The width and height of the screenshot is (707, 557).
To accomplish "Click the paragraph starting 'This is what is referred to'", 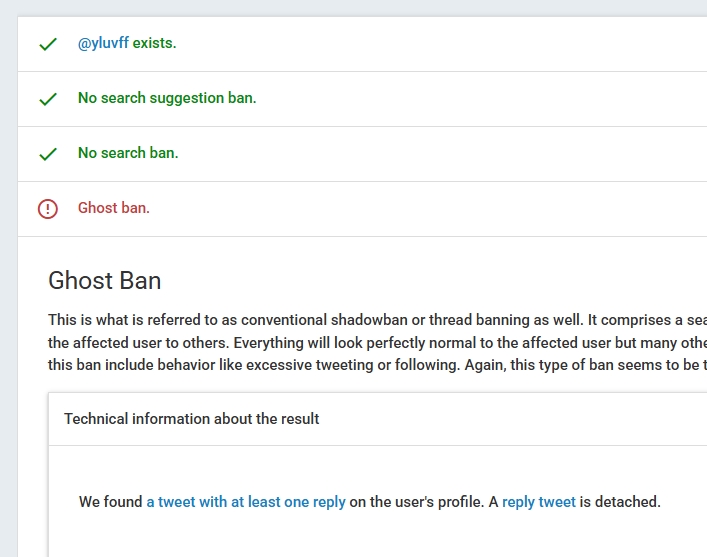I will (377, 342).
